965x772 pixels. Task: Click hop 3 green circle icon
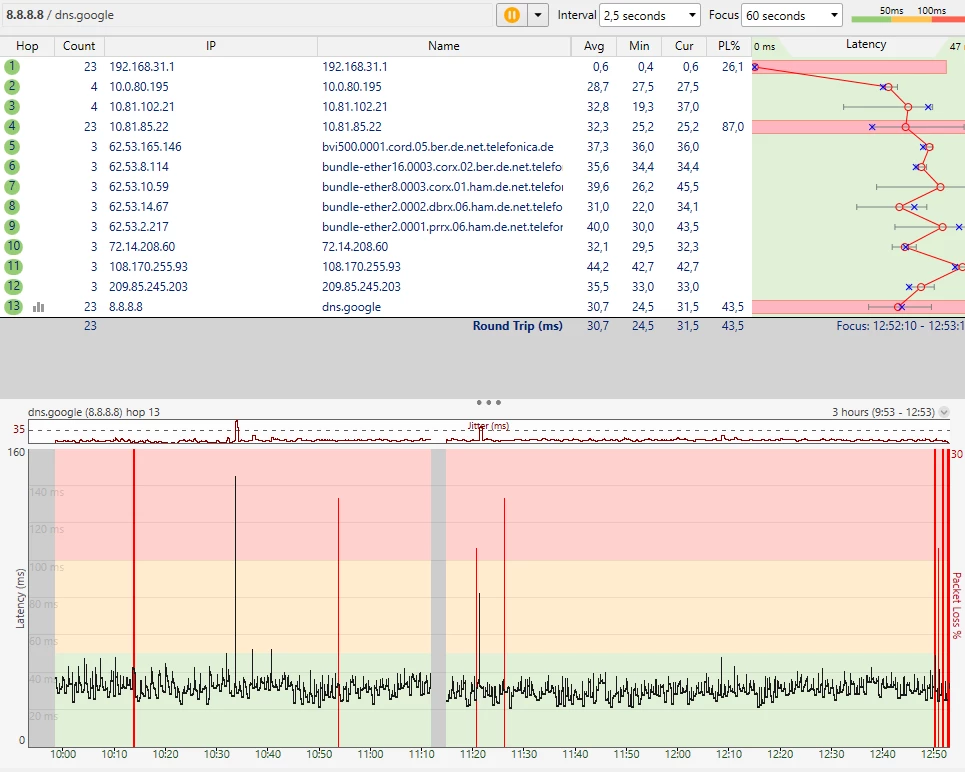point(12,107)
